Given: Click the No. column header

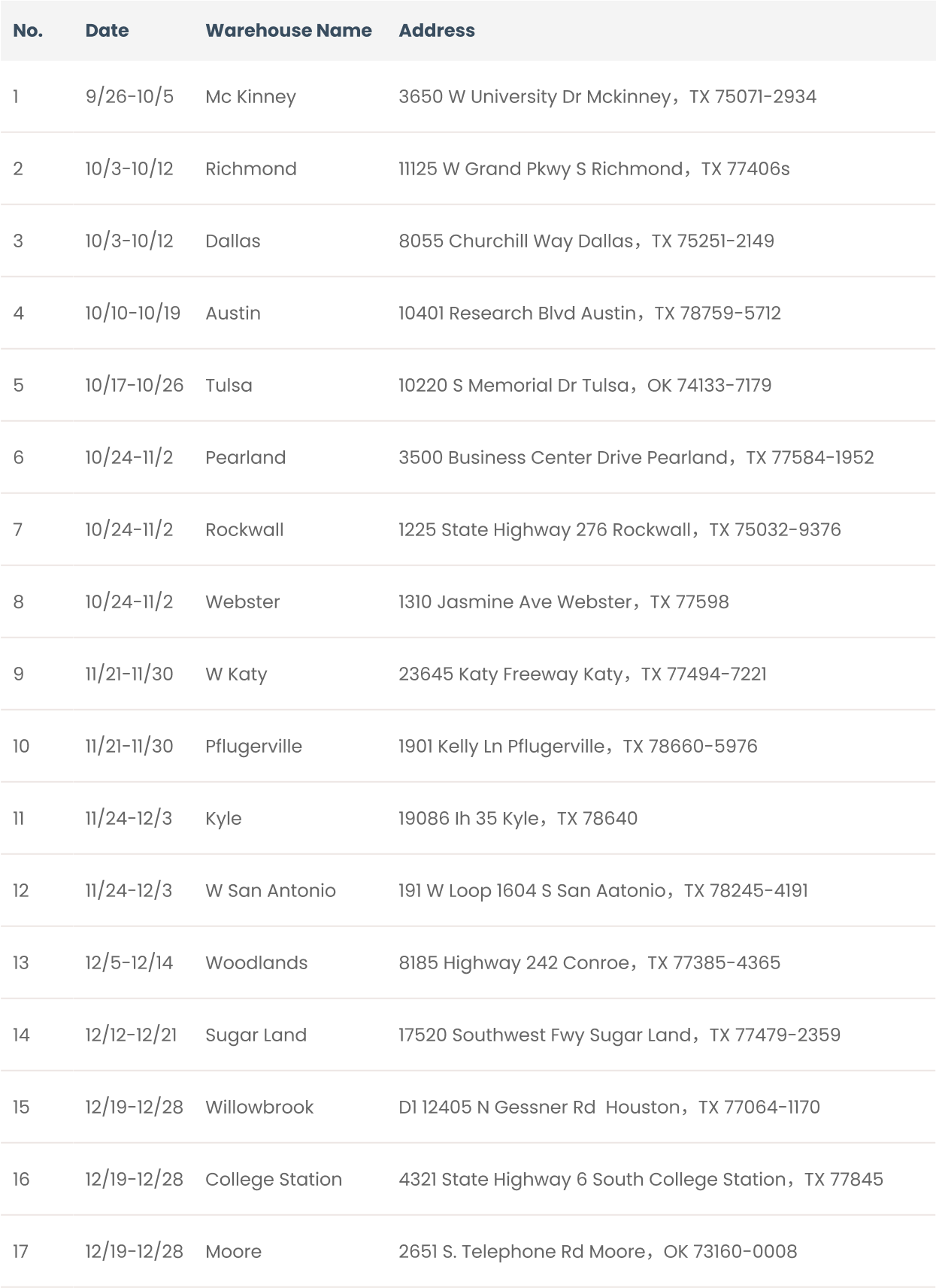Looking at the screenshot, I should tap(28, 31).
